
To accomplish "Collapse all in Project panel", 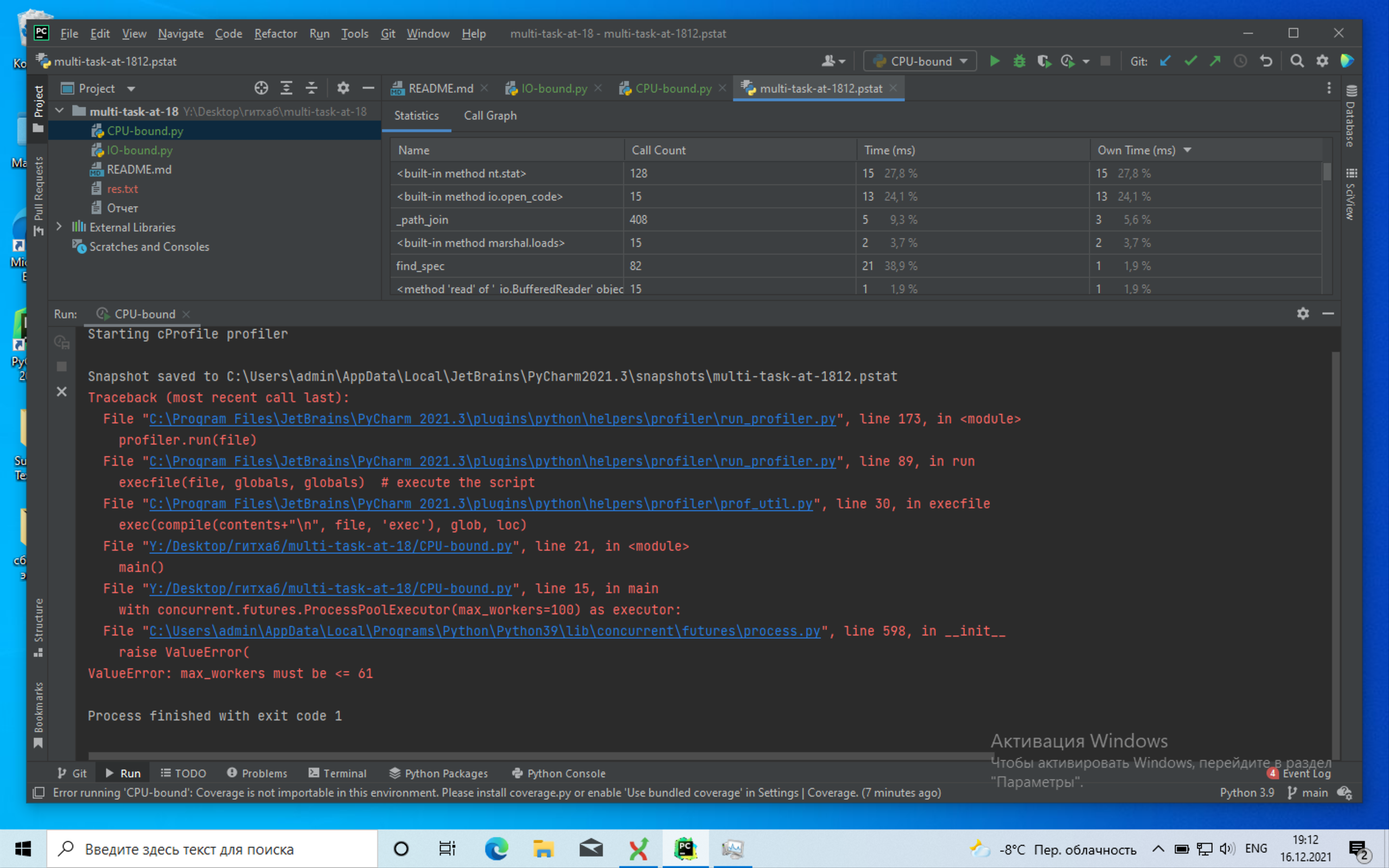I will coord(311,88).
